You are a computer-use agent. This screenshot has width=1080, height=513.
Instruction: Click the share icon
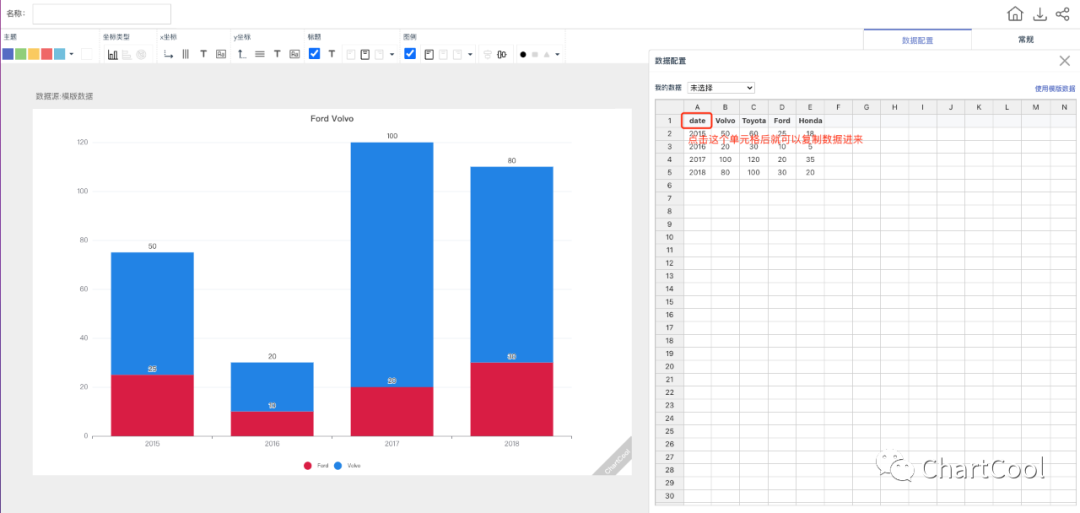[1062, 14]
